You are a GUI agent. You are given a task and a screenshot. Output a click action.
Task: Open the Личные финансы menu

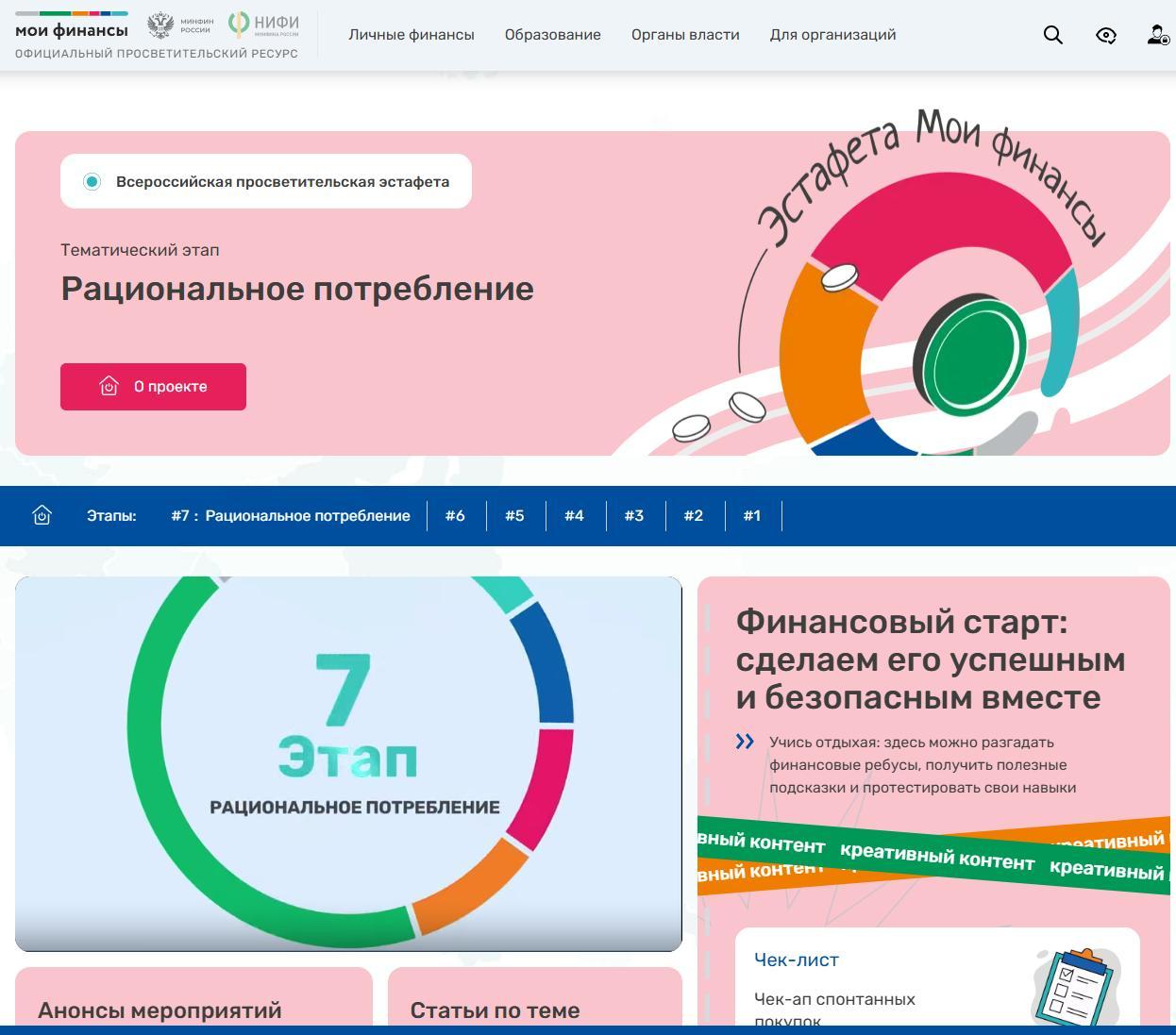tap(412, 35)
